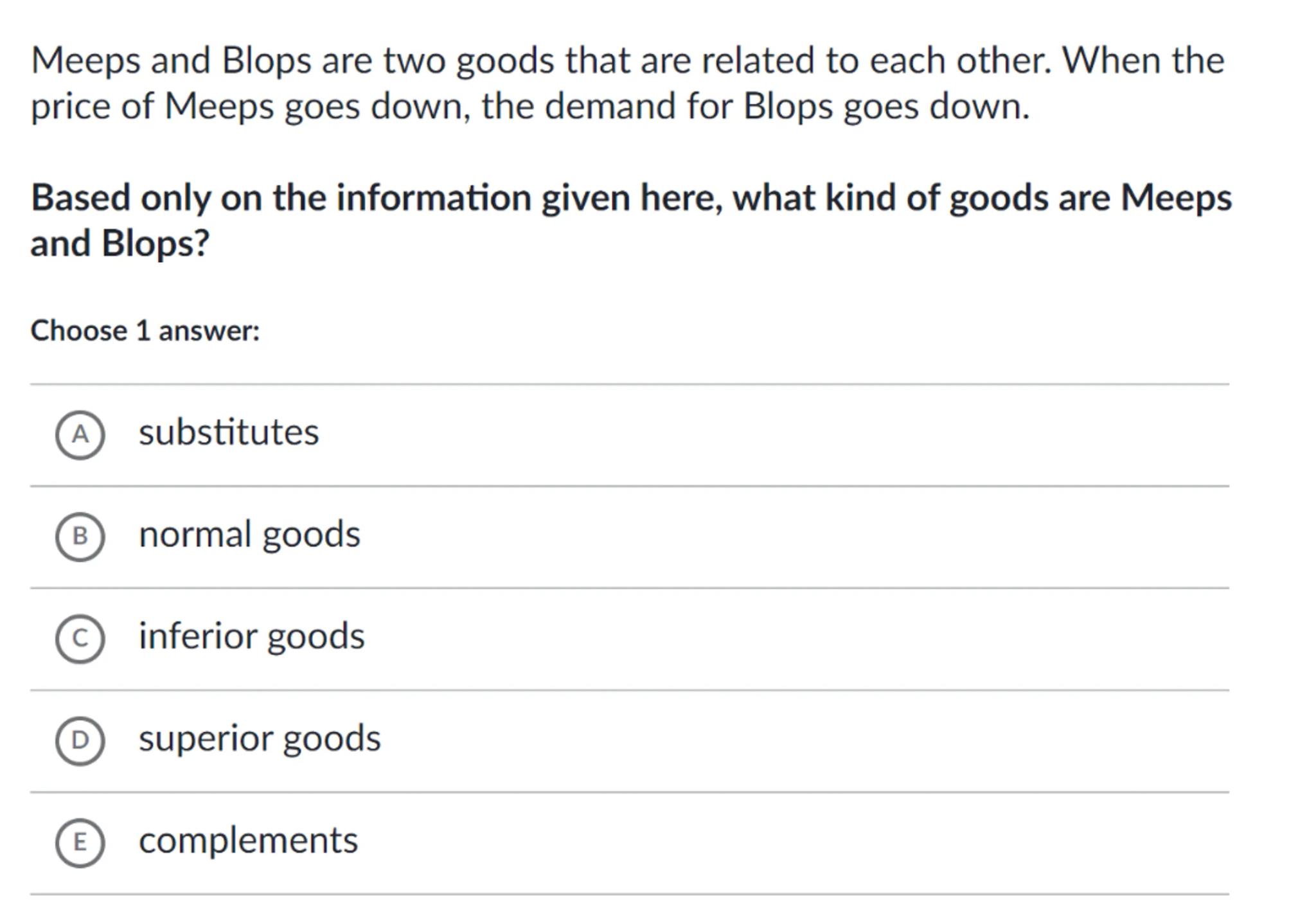Mark radio circle D for superior goods
Viewport: 1316px width, 917px height.
click(80, 740)
